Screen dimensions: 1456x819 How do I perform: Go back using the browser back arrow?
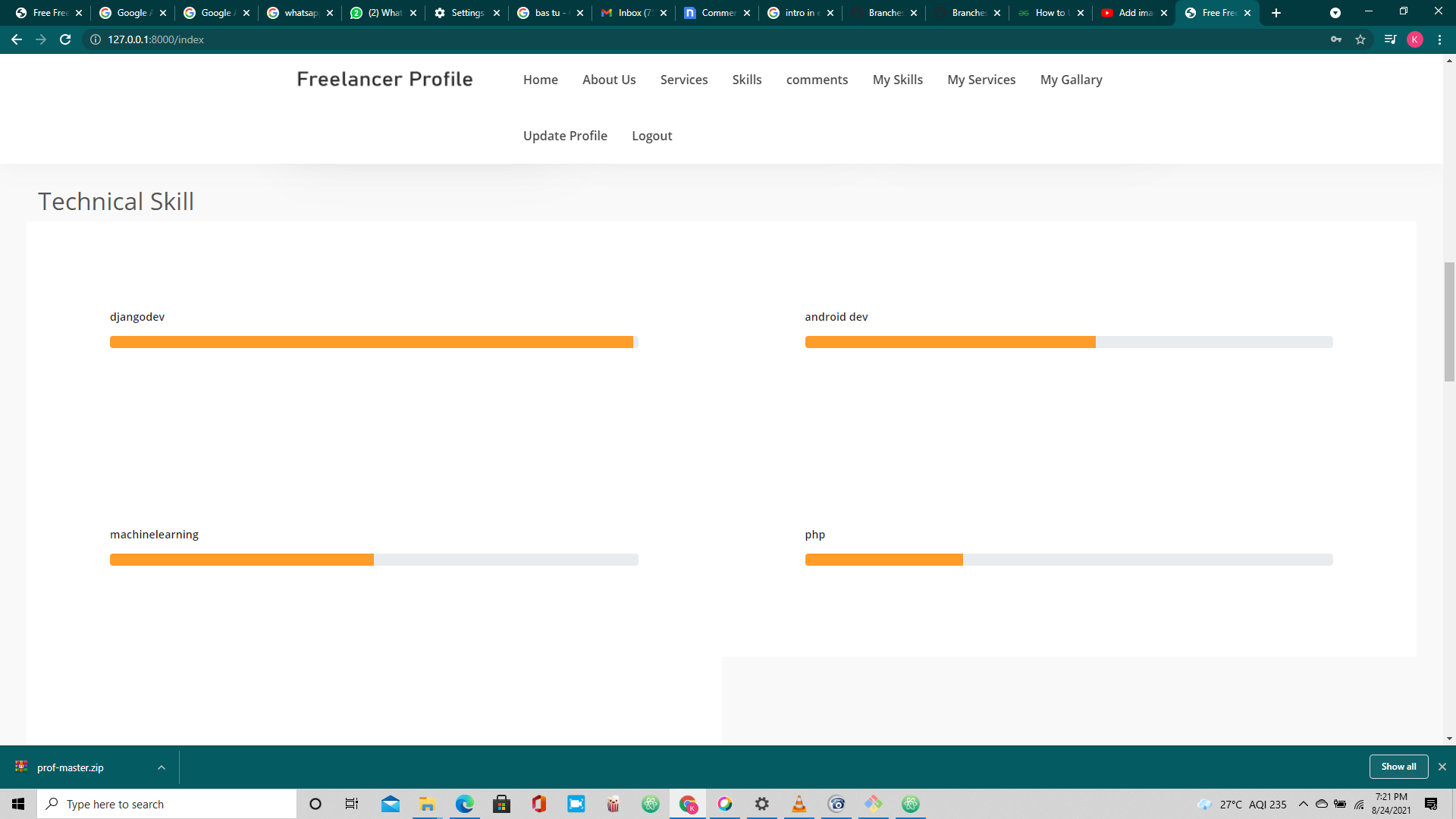pyautogui.click(x=17, y=39)
